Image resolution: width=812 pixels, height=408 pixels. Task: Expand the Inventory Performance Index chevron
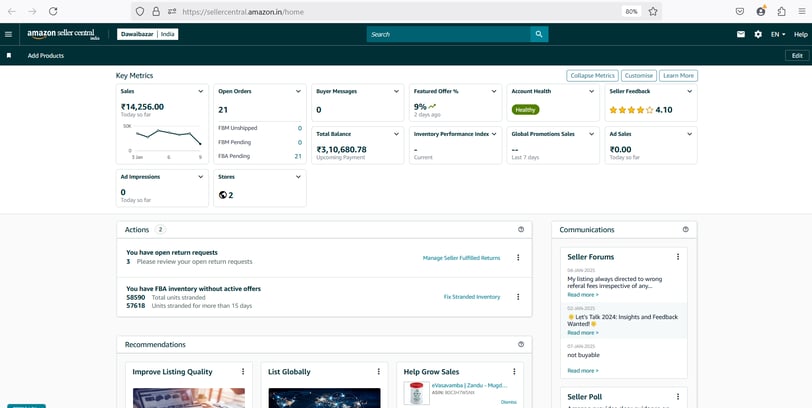[494, 134]
